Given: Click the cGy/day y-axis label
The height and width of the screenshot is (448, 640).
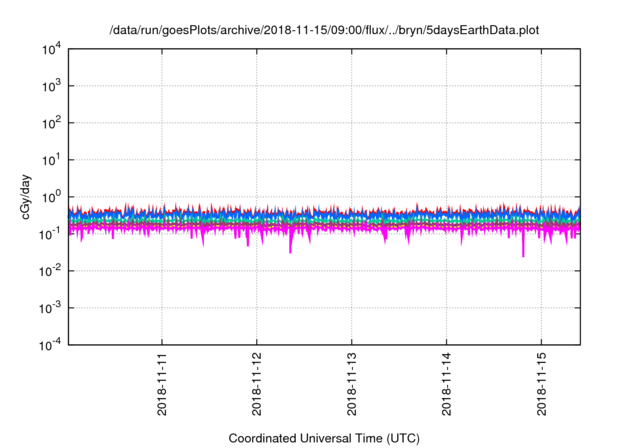Looking at the screenshot, I should tap(26, 197).
